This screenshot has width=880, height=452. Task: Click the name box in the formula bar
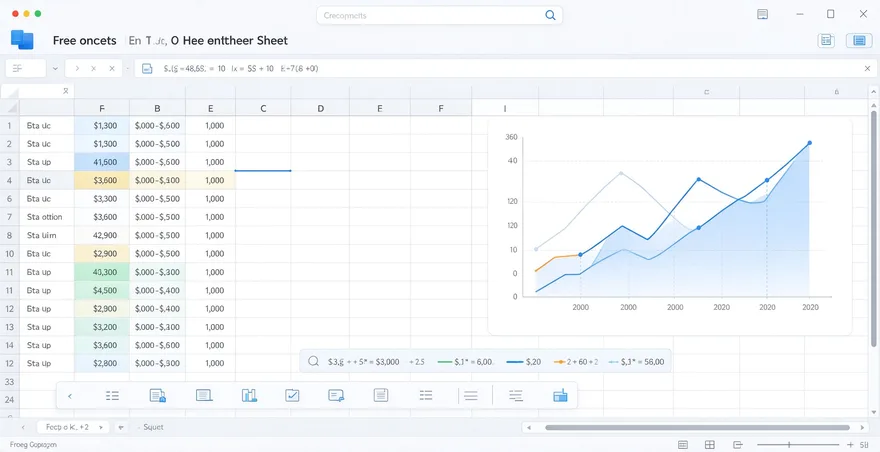coord(25,69)
